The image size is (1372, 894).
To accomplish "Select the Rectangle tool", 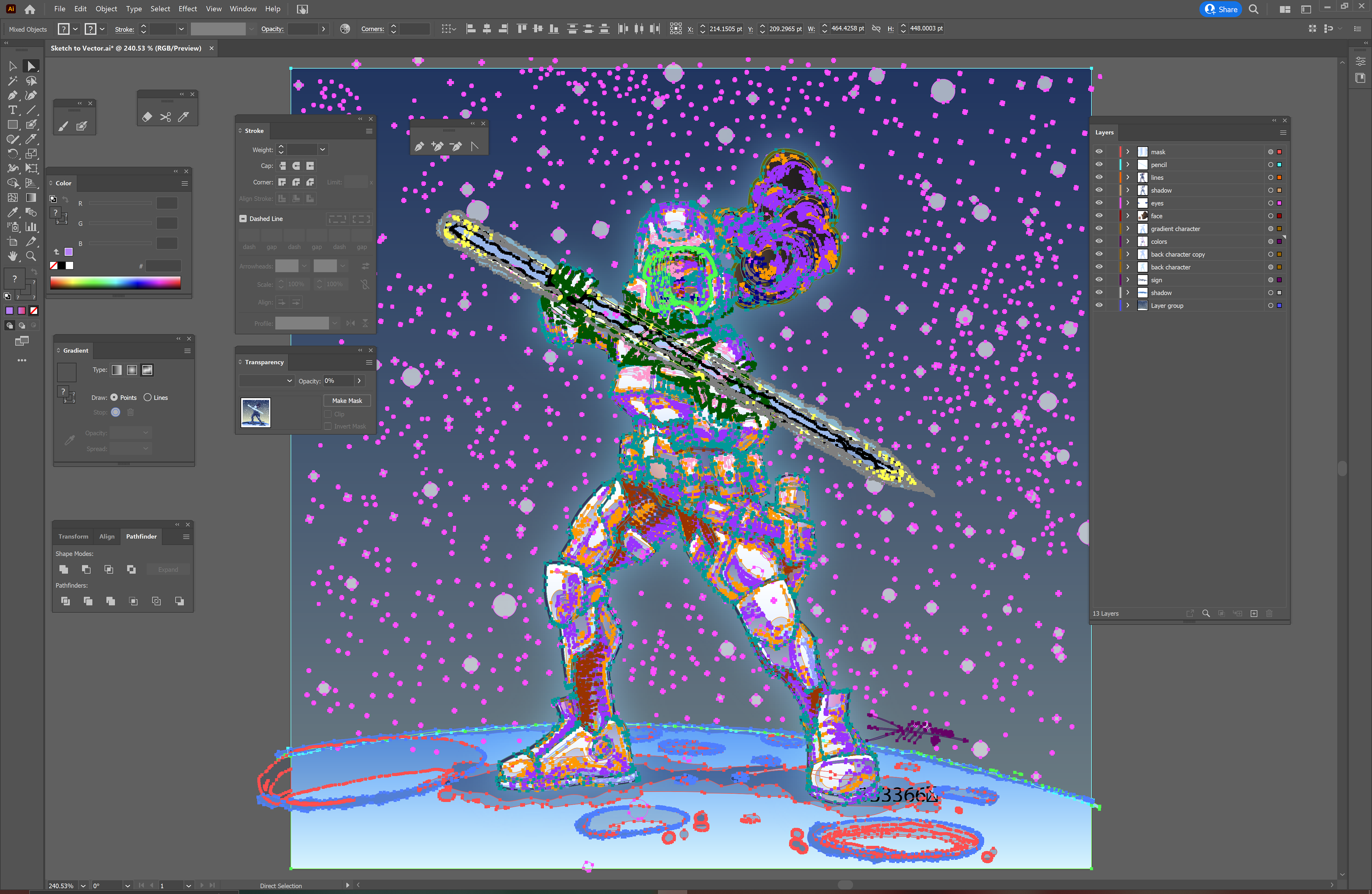I will coord(12,125).
